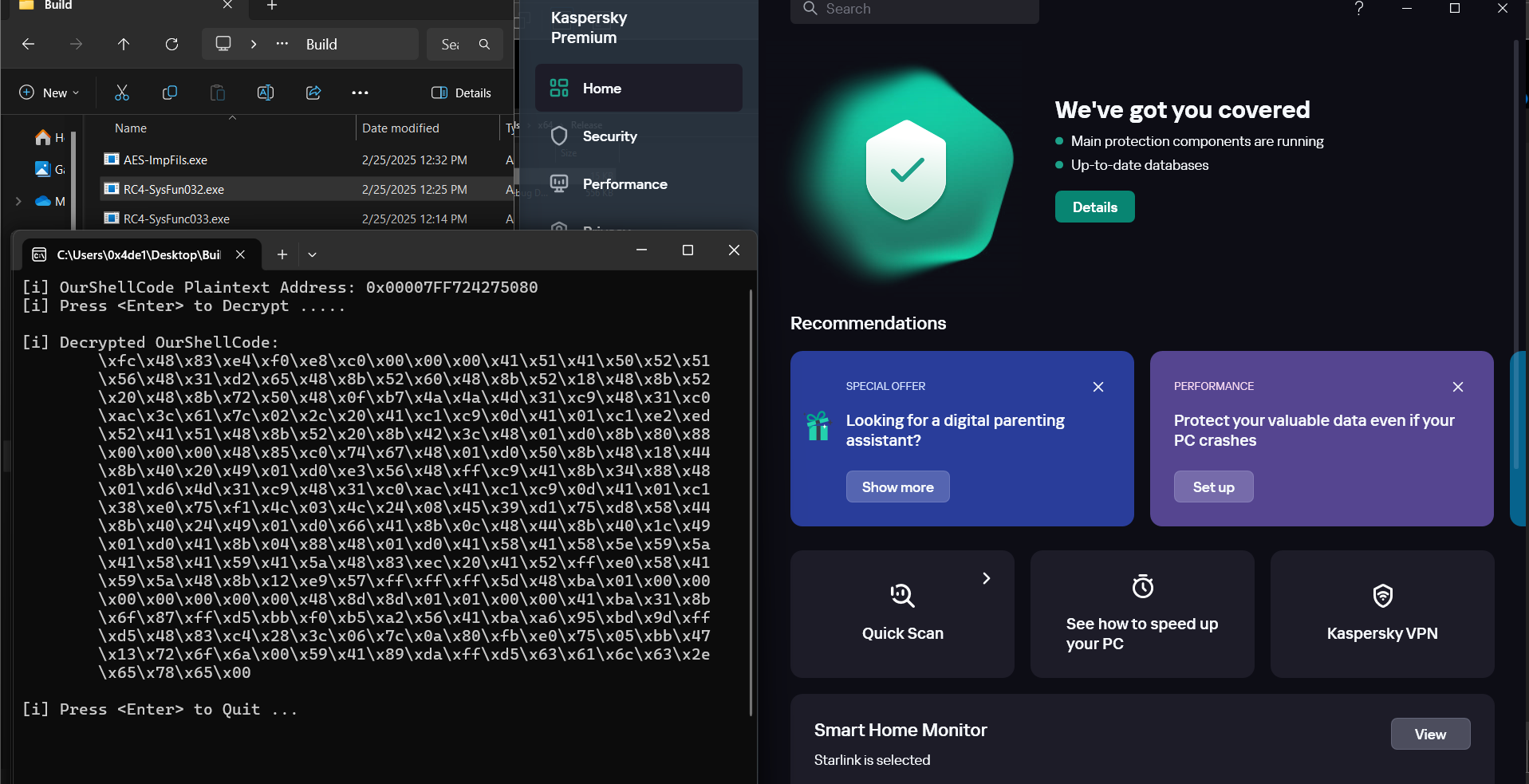Click the Copy icon in Explorer toolbar
1529x784 pixels.
pos(170,93)
